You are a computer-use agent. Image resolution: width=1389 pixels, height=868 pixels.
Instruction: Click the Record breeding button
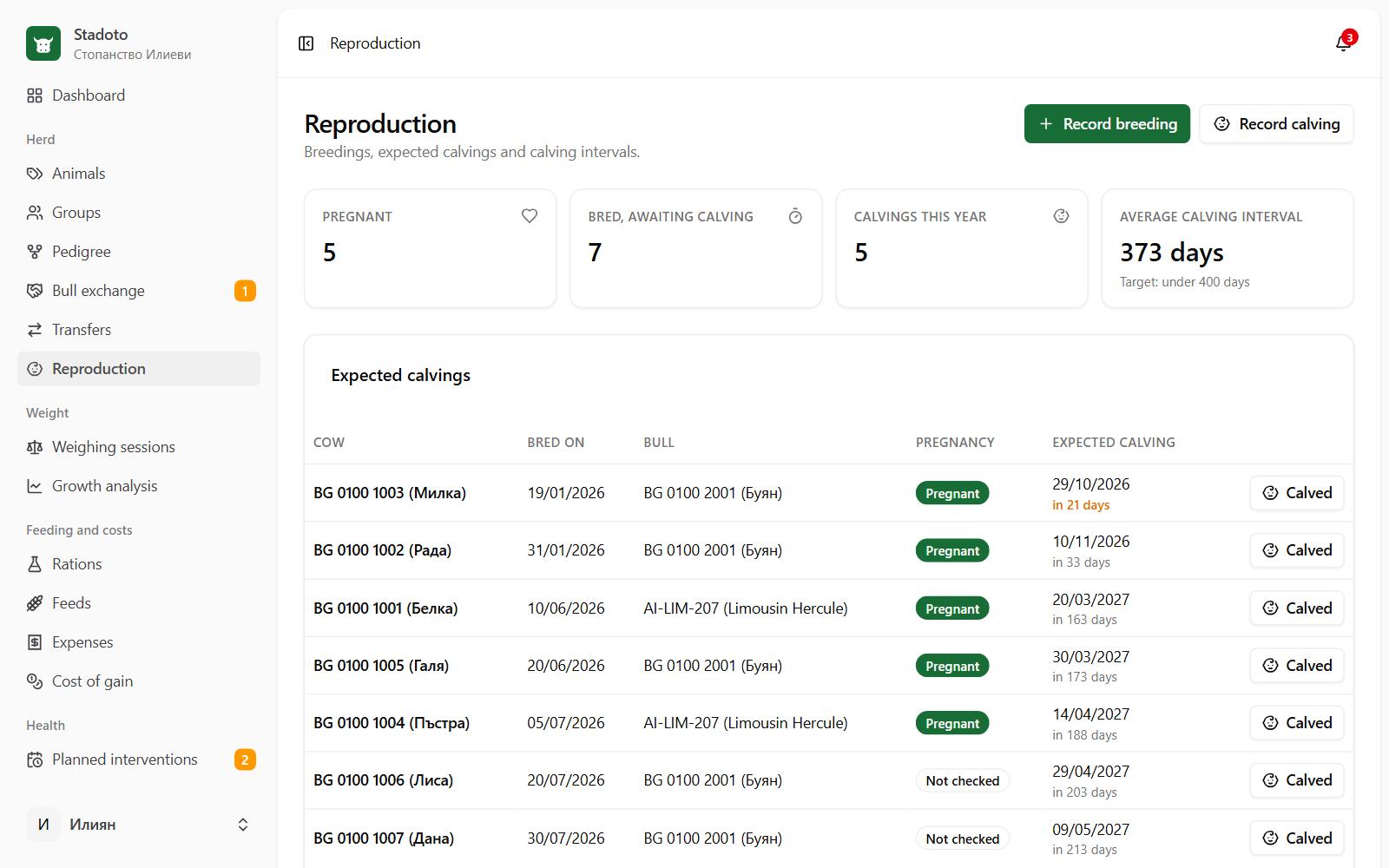(1107, 124)
